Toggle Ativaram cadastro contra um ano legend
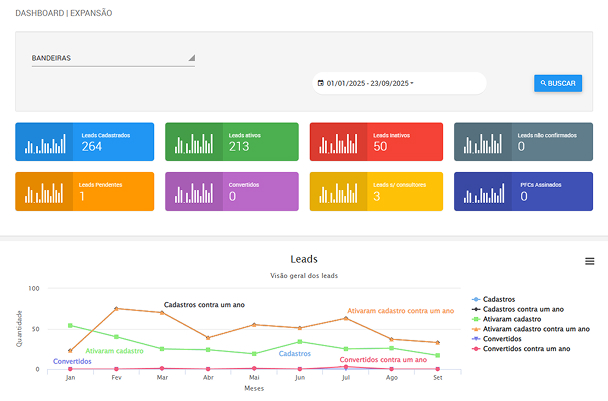This screenshot has height=401, width=608. tap(540, 329)
